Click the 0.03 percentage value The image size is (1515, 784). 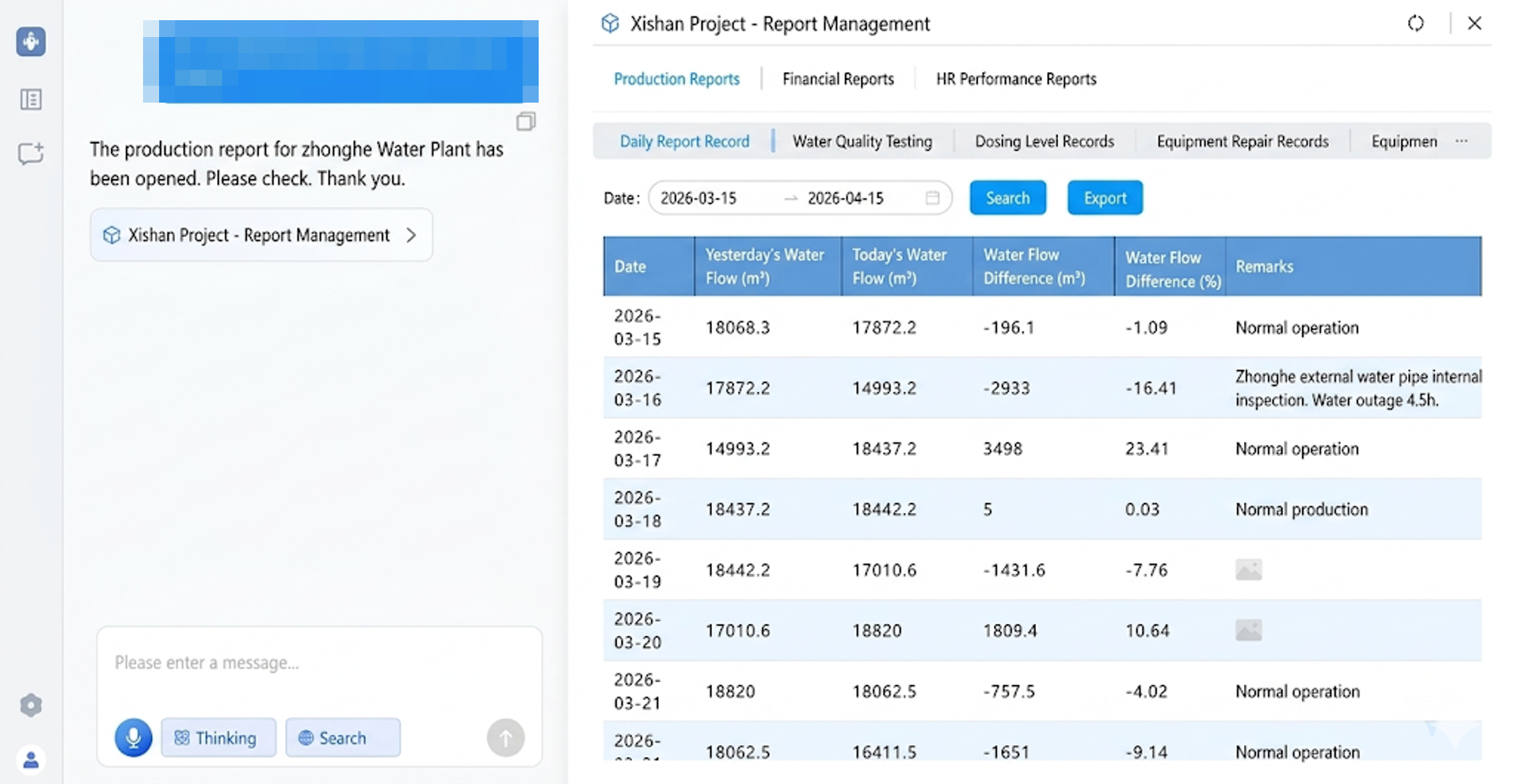1142,509
